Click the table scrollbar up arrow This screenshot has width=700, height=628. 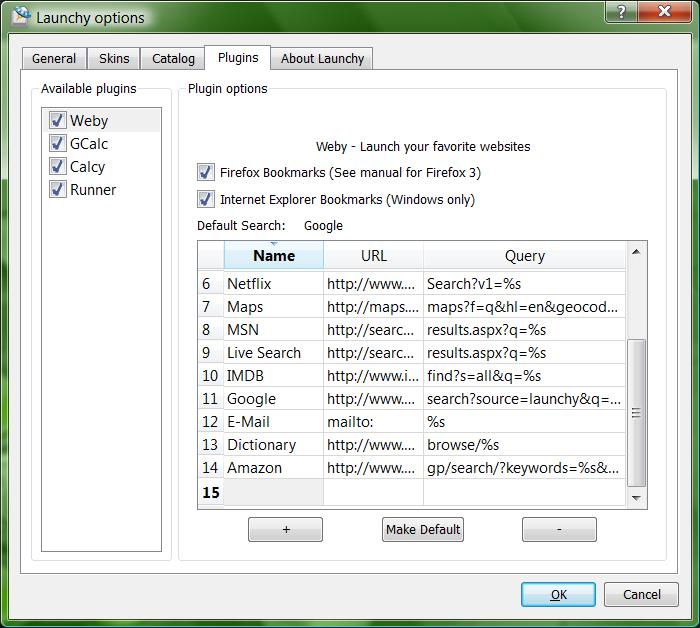[x=636, y=252]
